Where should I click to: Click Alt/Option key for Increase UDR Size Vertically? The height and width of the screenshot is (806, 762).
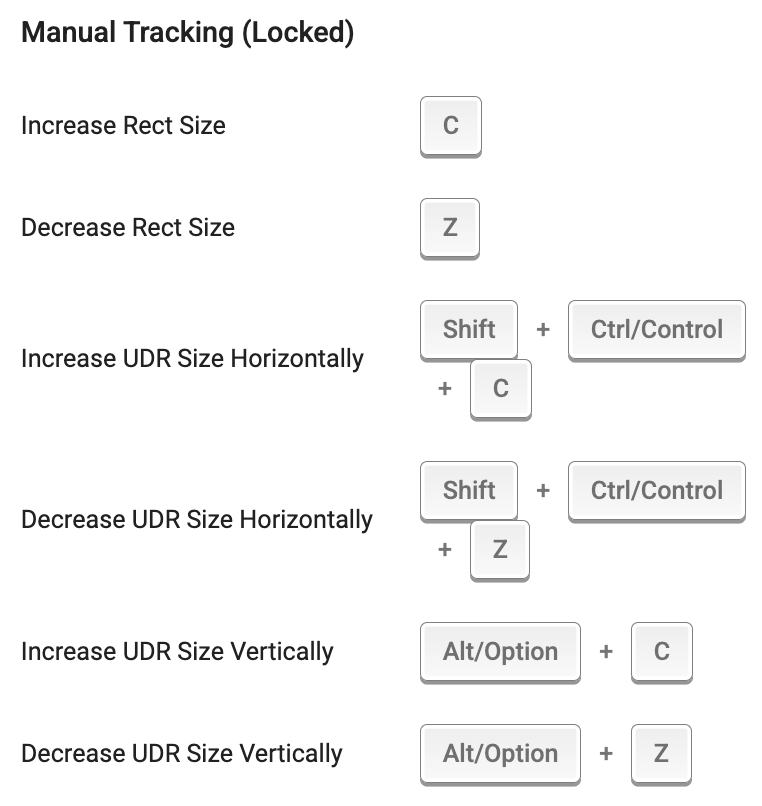(500, 652)
